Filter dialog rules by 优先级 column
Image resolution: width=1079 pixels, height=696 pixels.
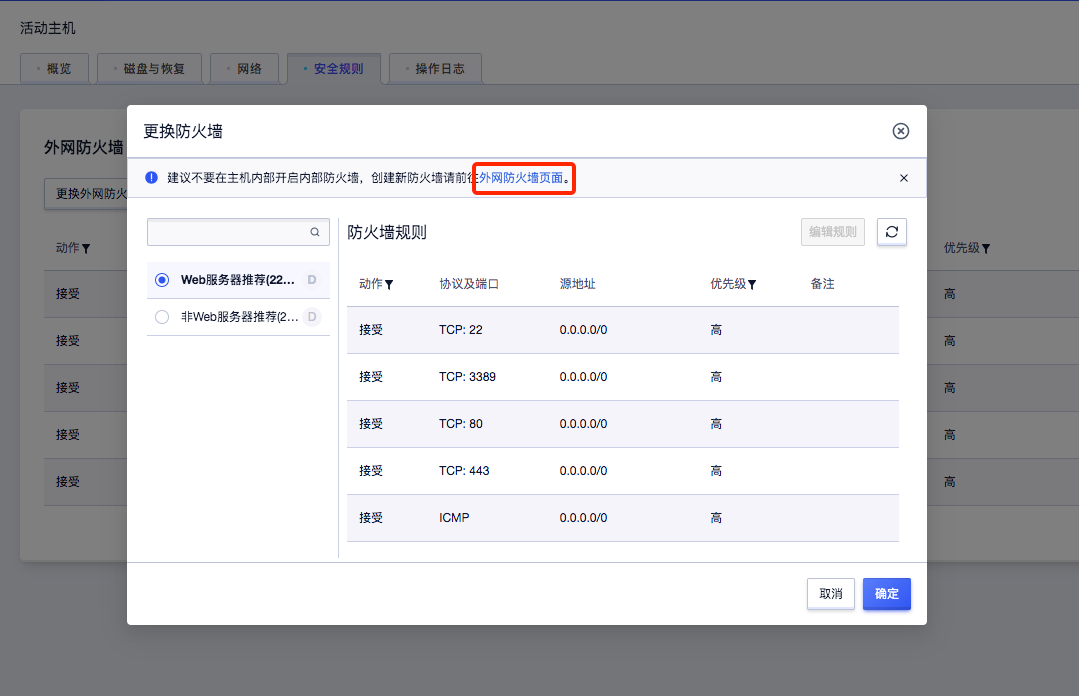[752, 284]
